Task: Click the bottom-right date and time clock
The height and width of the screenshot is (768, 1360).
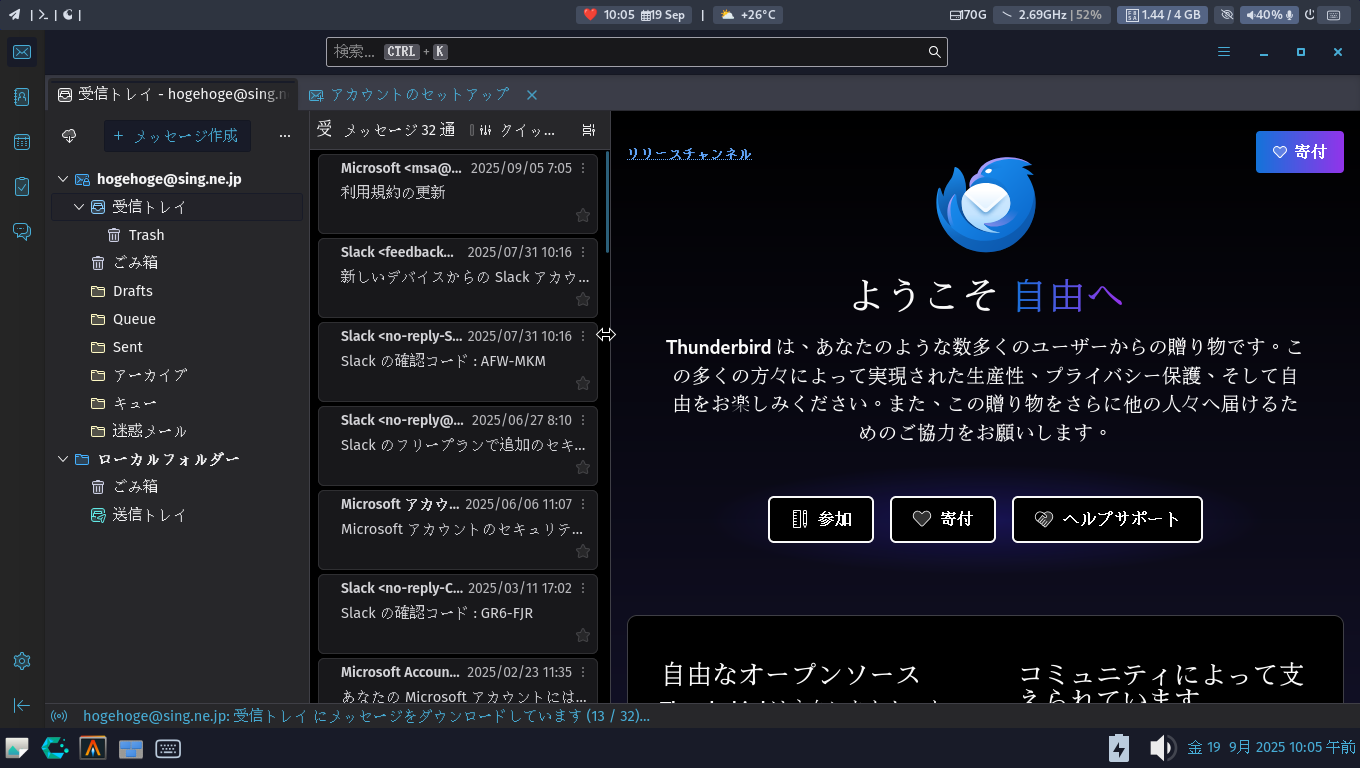Action: point(1271,747)
